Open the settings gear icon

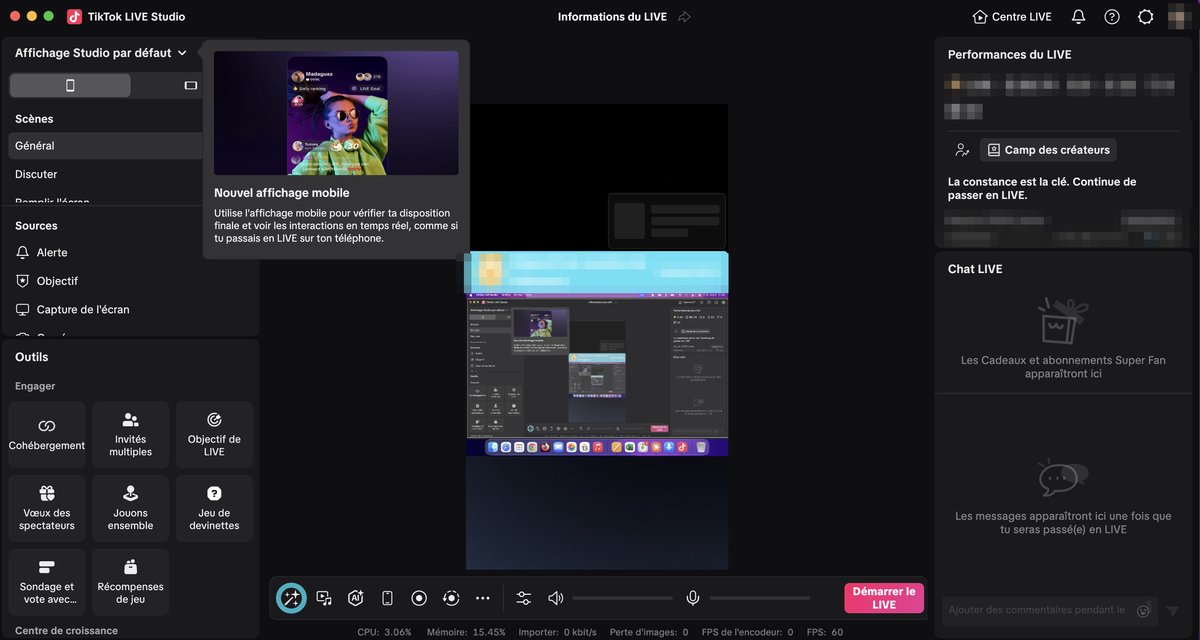tap(1146, 17)
